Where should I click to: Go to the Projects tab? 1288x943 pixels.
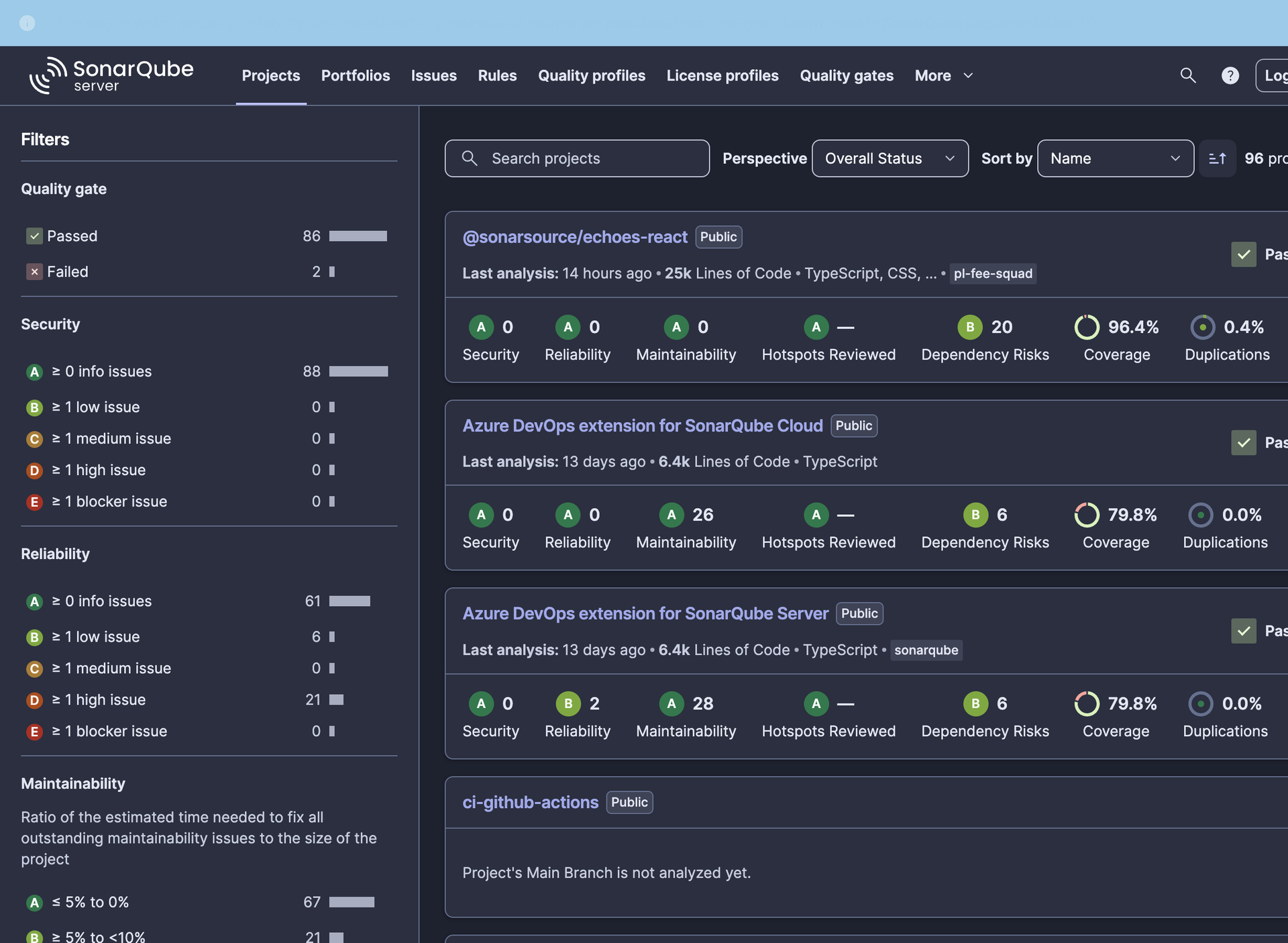coord(271,76)
